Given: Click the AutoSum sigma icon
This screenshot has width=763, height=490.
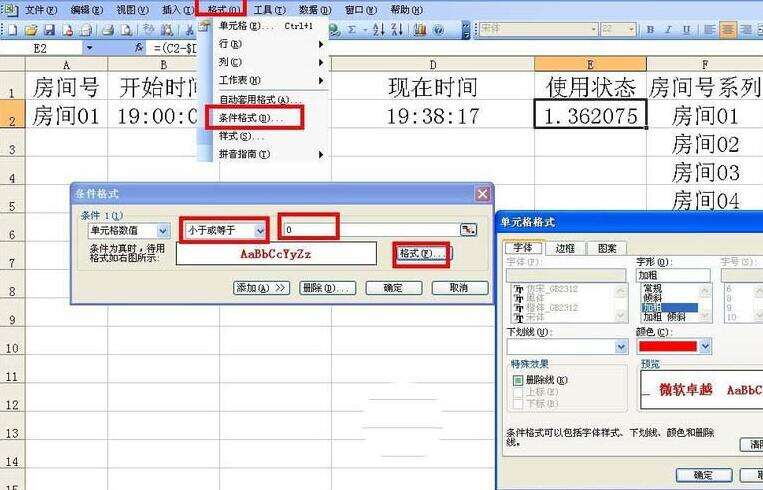Looking at the screenshot, I should point(351,30).
